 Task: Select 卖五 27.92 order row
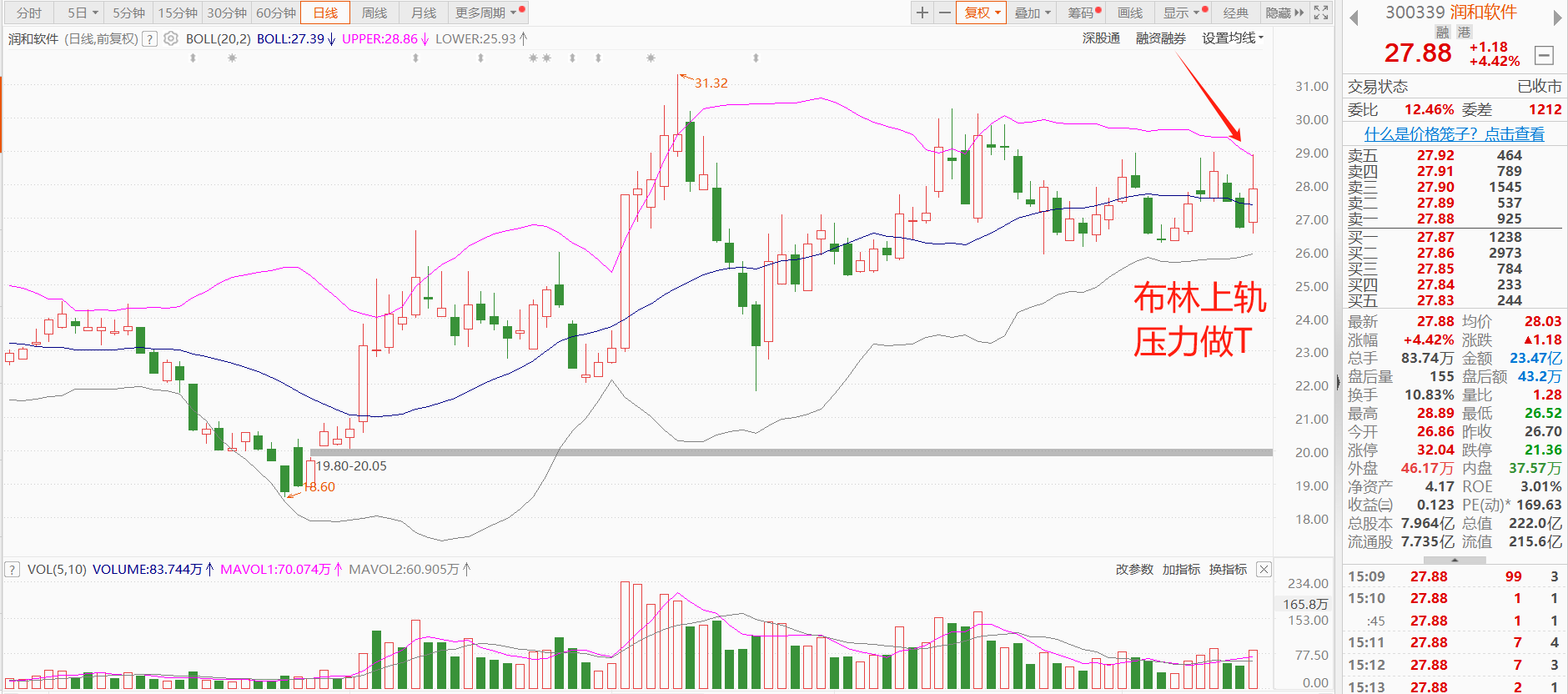pos(1454,155)
